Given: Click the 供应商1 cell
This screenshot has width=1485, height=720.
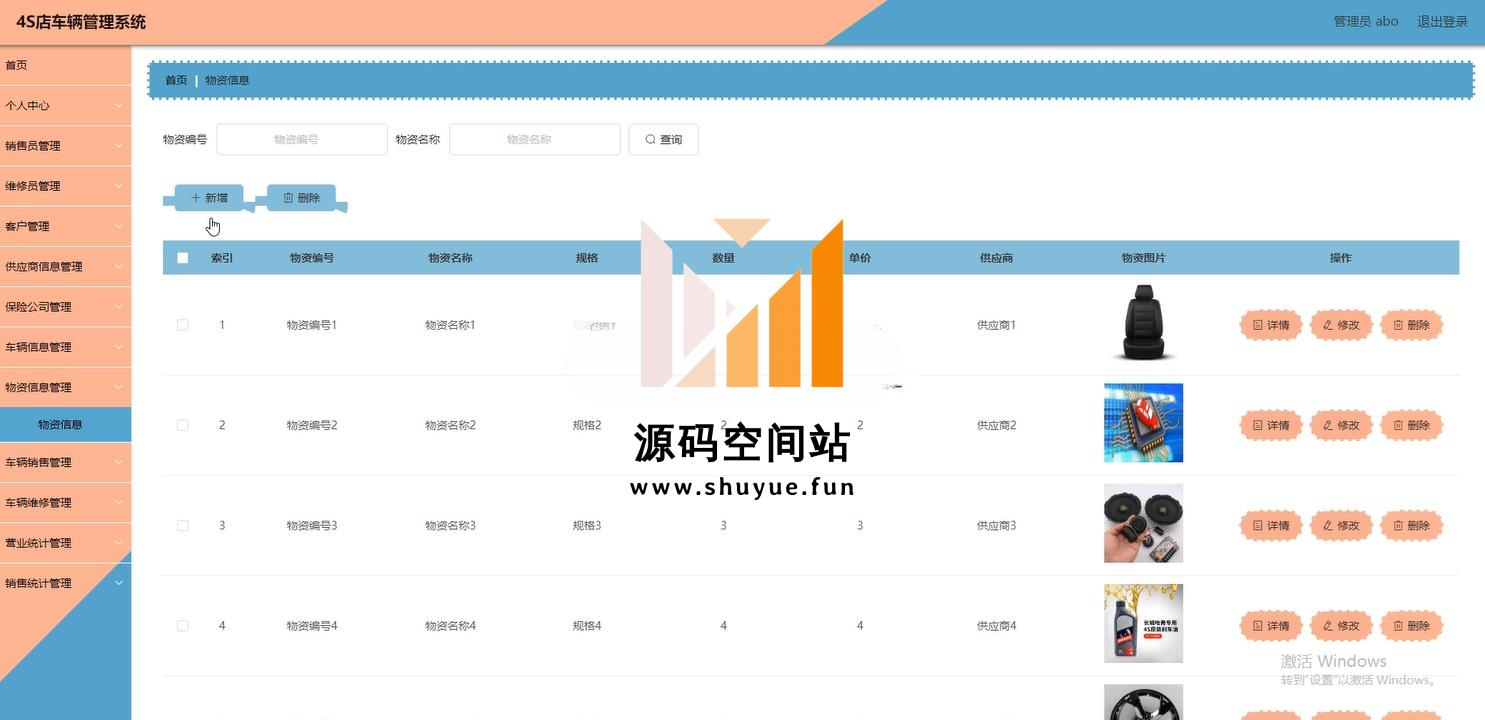Looking at the screenshot, I should click(x=996, y=325).
